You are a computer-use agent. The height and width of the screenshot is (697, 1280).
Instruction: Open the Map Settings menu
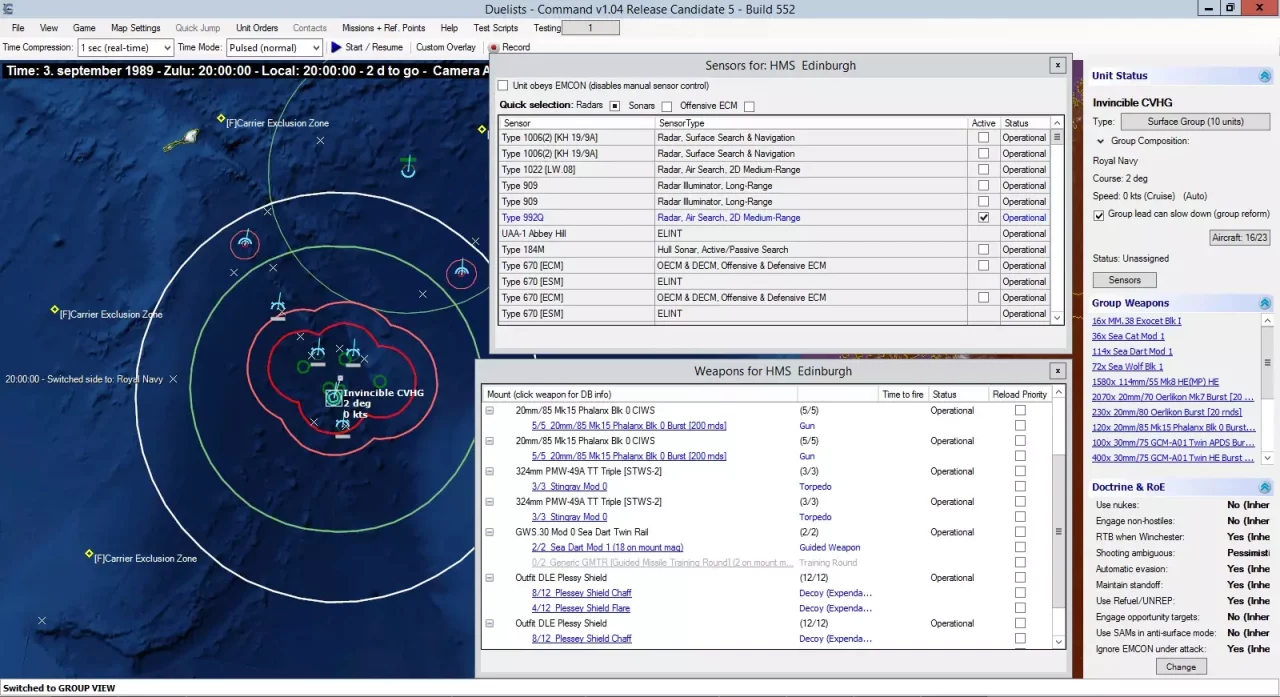point(134,27)
